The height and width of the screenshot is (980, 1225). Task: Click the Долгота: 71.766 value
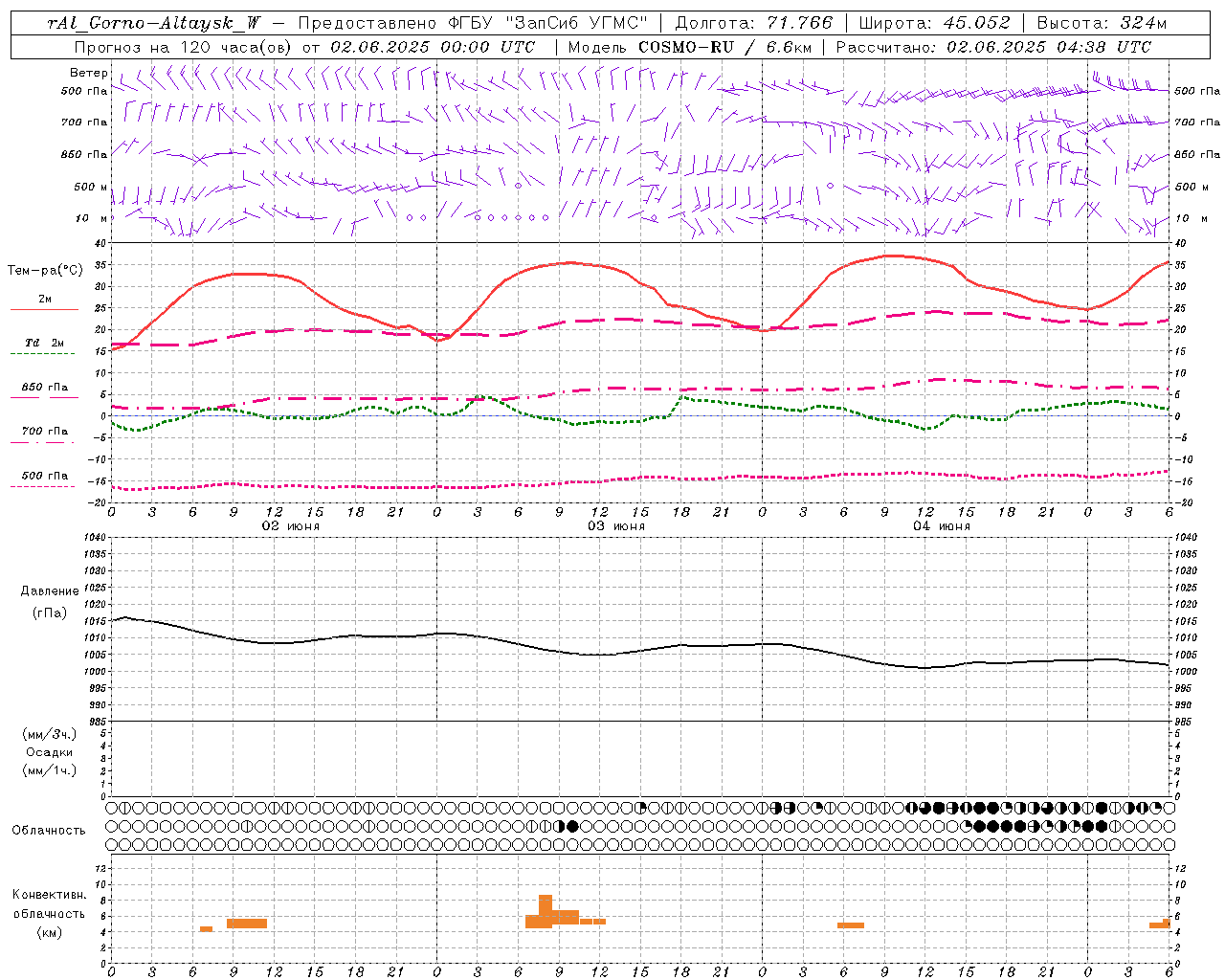[754, 23]
